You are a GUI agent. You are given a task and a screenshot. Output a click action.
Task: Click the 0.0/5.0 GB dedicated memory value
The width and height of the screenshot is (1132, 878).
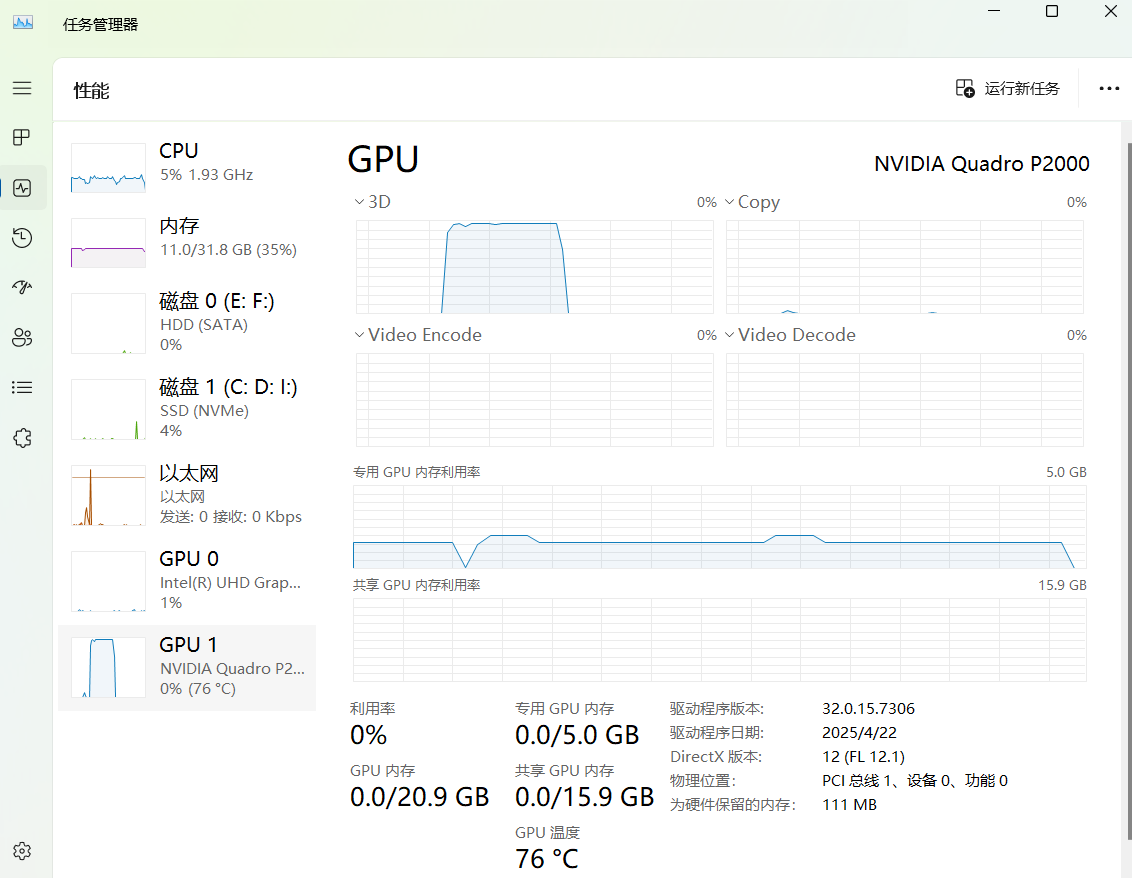pos(577,735)
